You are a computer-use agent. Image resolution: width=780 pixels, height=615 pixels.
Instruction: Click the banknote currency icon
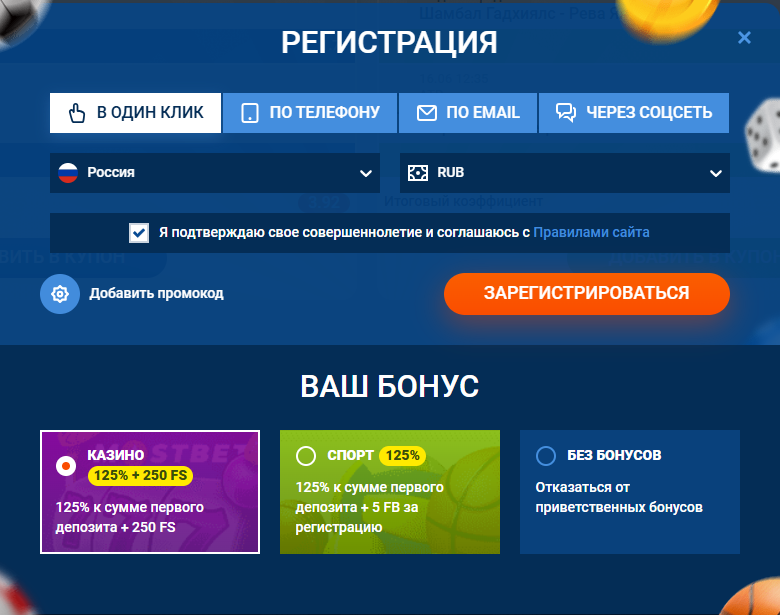point(418,173)
